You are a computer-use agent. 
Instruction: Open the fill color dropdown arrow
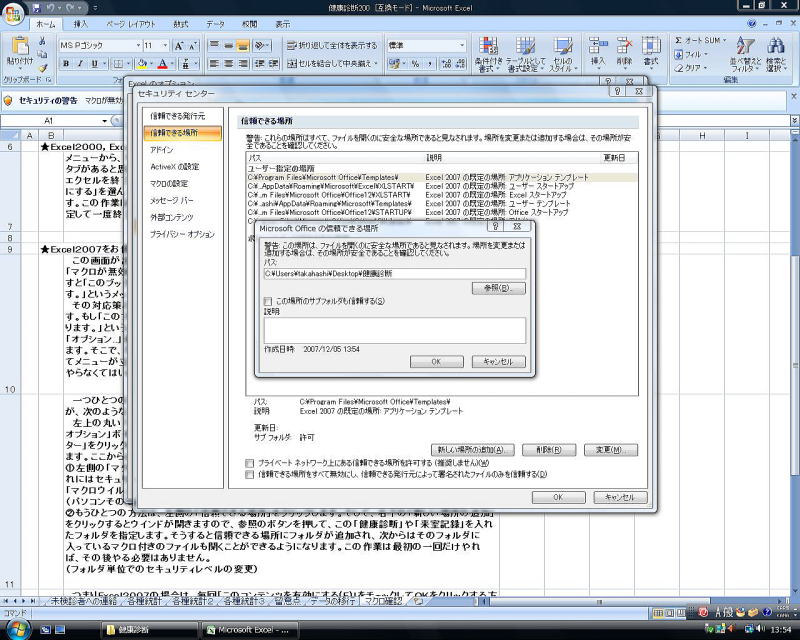[x=152, y=64]
